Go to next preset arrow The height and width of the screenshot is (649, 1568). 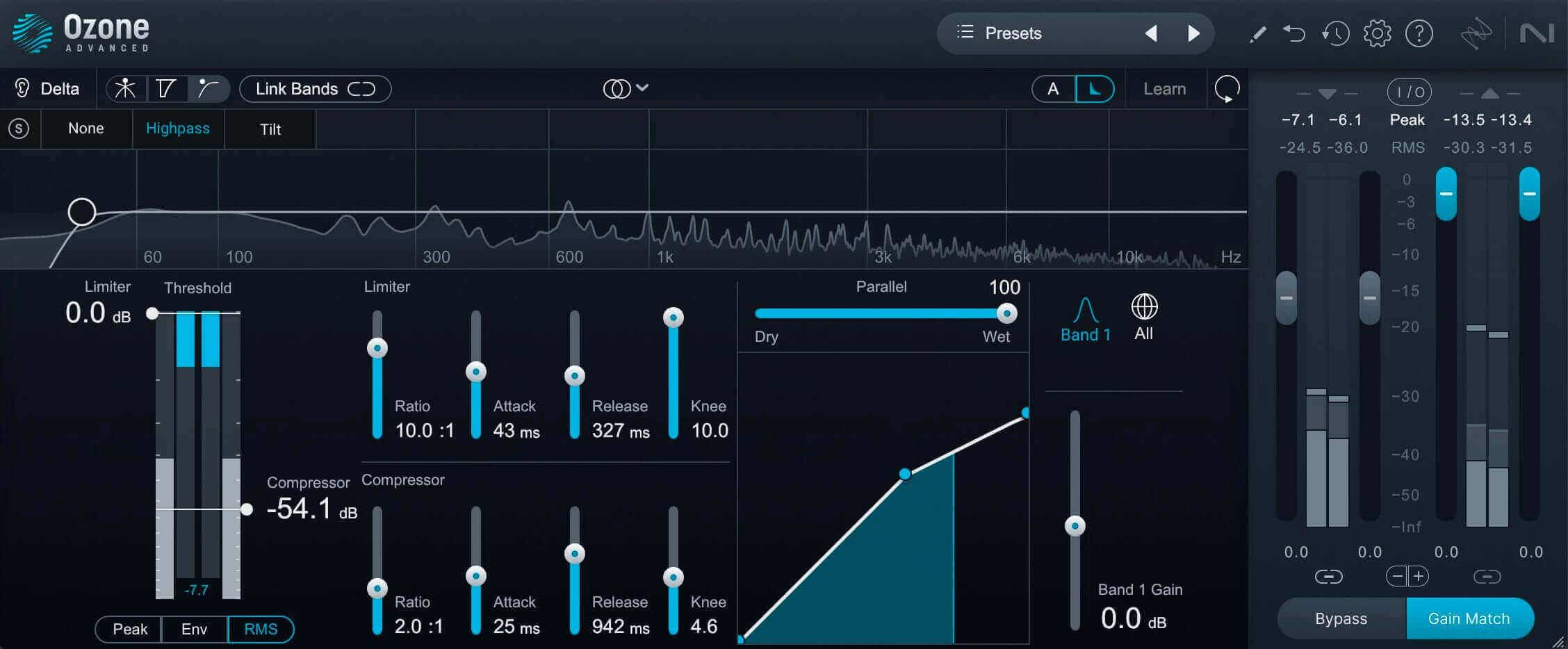coord(1193,33)
